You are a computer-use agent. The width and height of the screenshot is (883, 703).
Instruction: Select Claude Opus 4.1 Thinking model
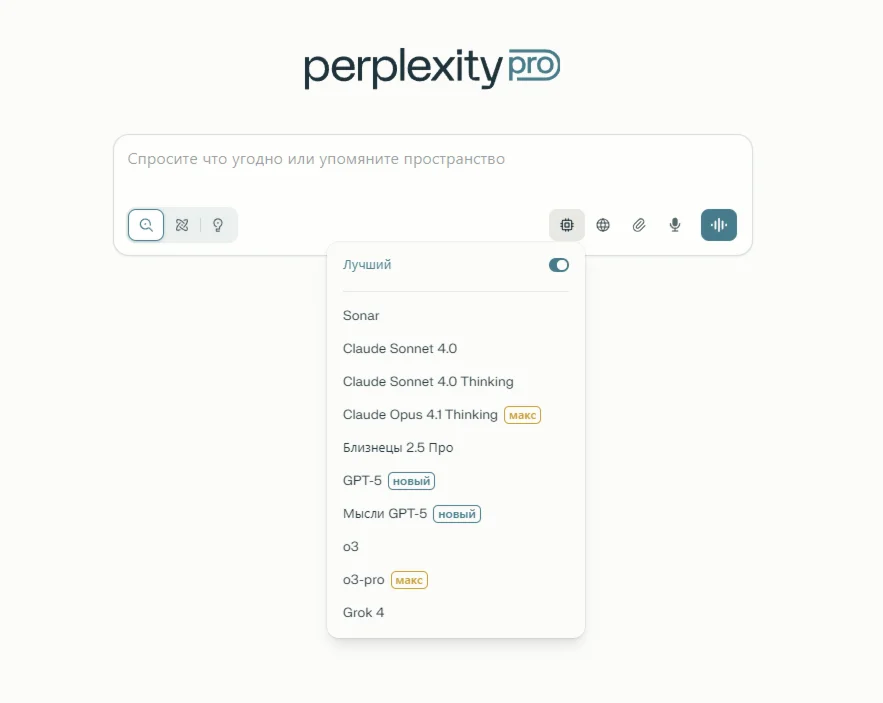coord(420,415)
